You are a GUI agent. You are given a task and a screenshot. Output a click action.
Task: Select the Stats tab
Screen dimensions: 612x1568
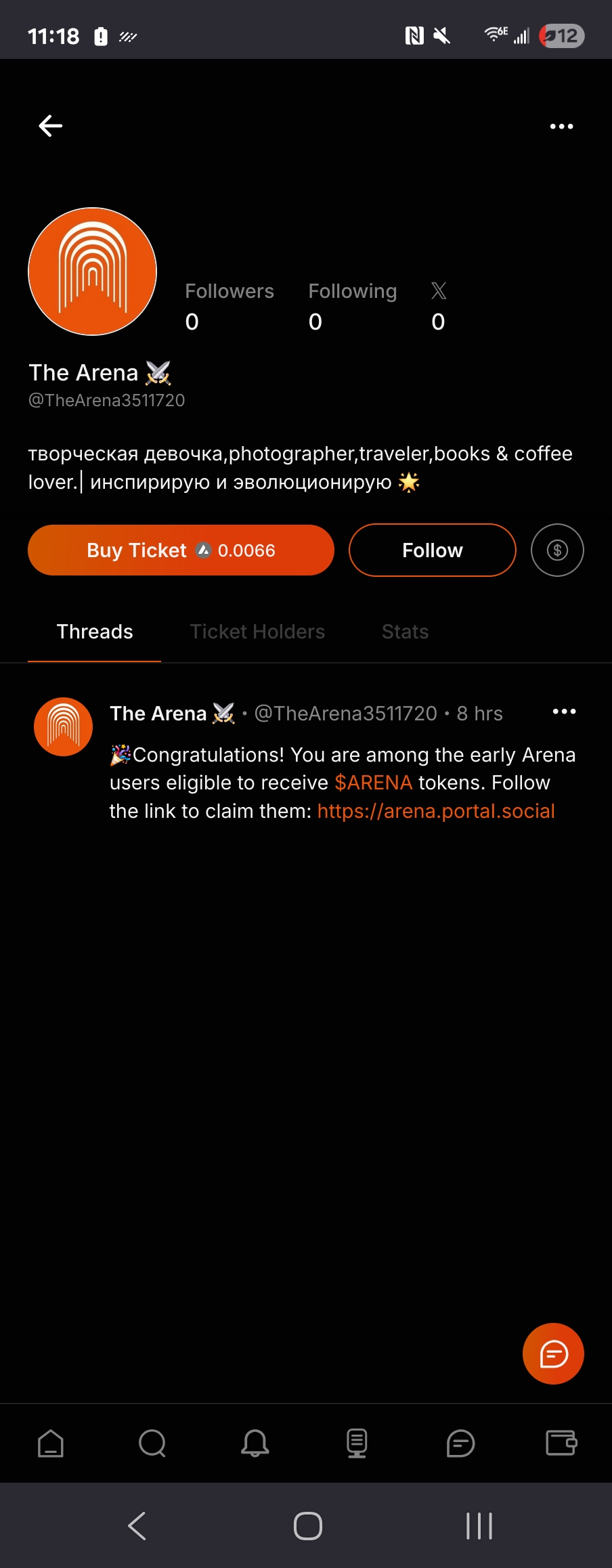click(x=405, y=632)
